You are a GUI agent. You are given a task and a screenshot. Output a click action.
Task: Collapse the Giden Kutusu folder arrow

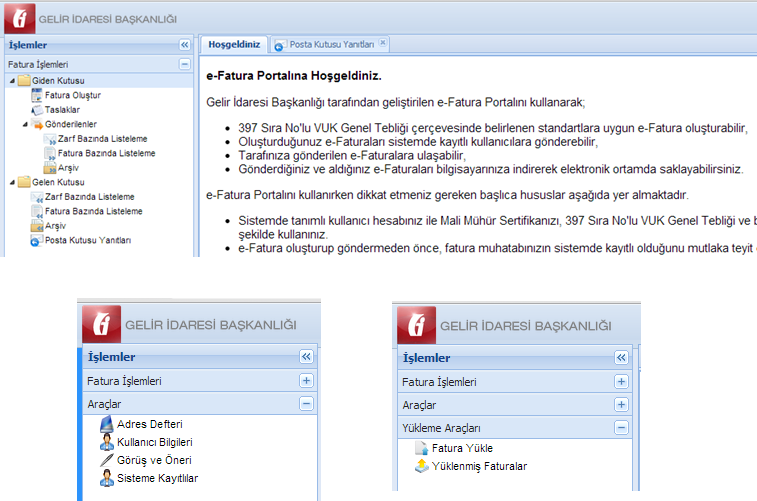10,80
